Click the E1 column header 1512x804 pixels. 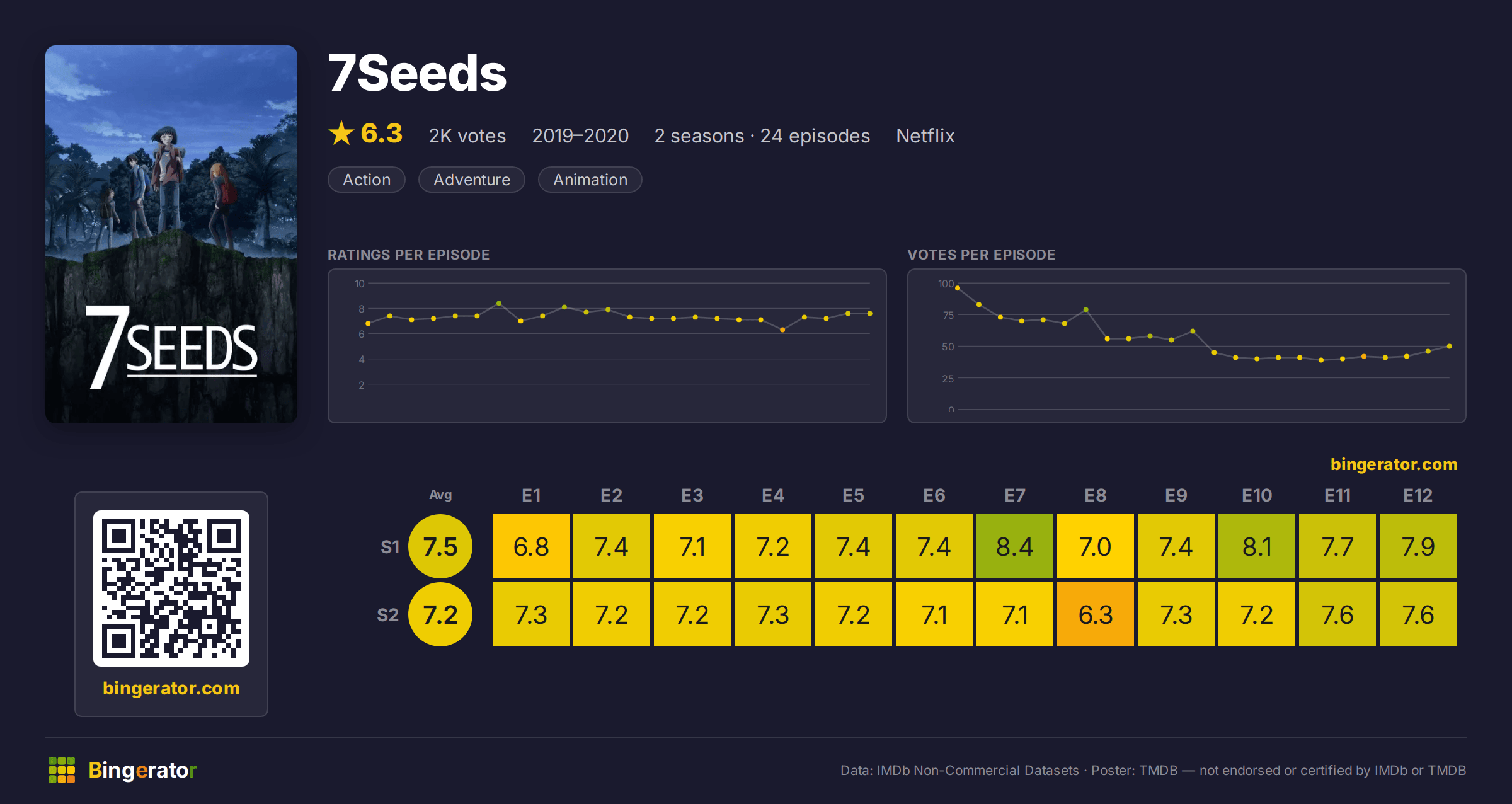point(531,495)
